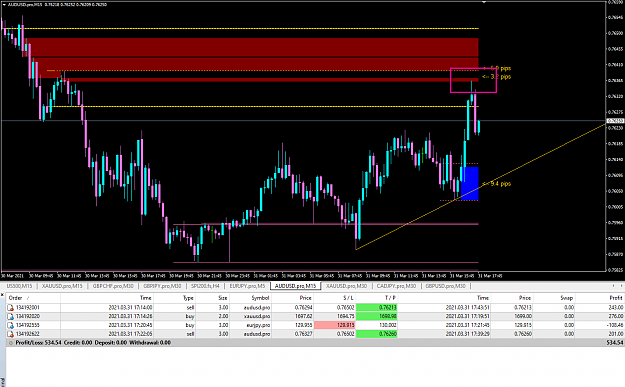Image resolution: width=625 pixels, height=387 pixels.
Task: Click the green T/P cell 0.76260
Action: tap(377, 334)
